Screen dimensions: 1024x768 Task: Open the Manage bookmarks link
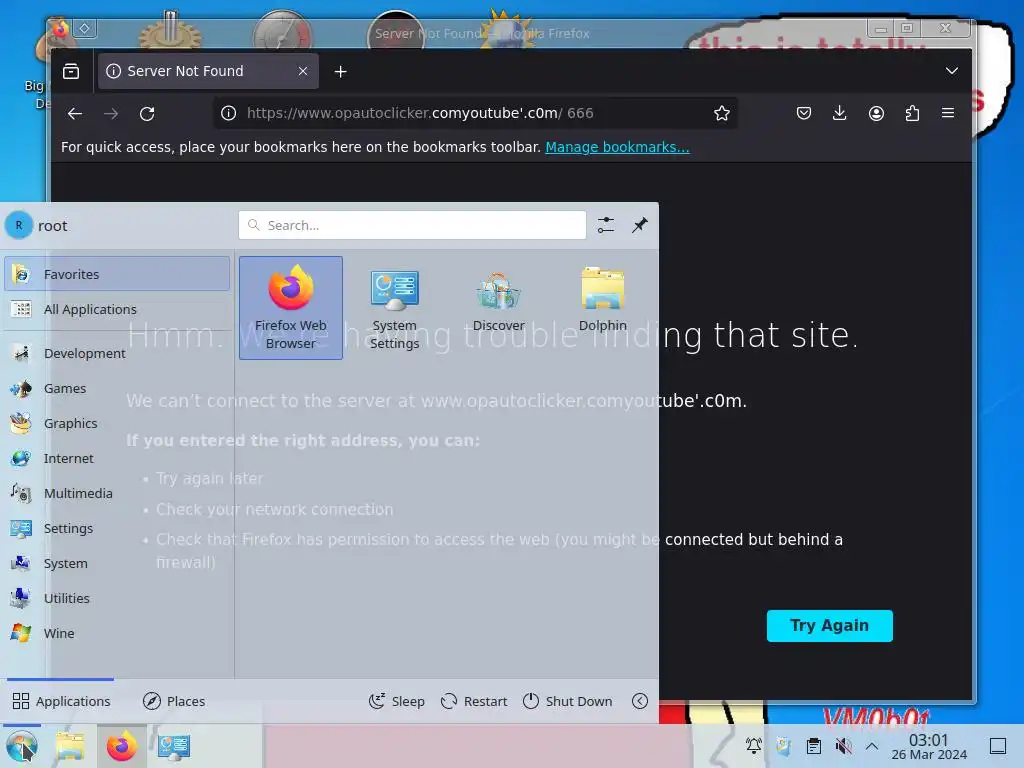coord(617,147)
